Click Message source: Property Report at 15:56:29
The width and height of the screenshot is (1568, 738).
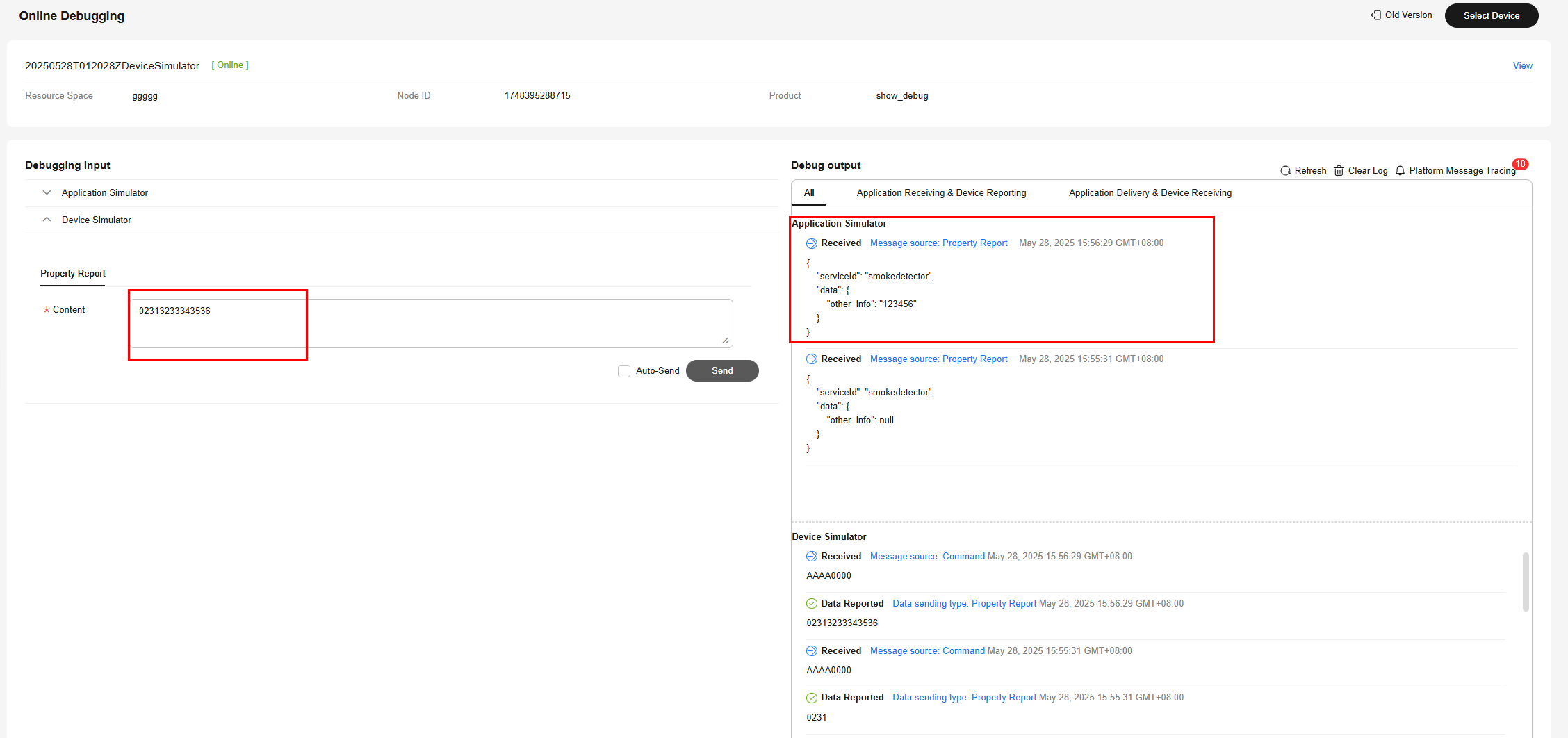tap(938, 243)
